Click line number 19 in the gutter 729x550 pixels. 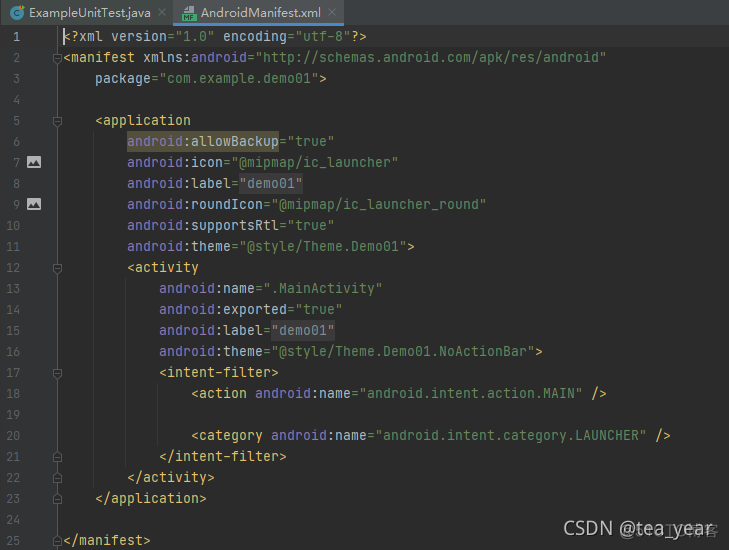tap(13, 415)
